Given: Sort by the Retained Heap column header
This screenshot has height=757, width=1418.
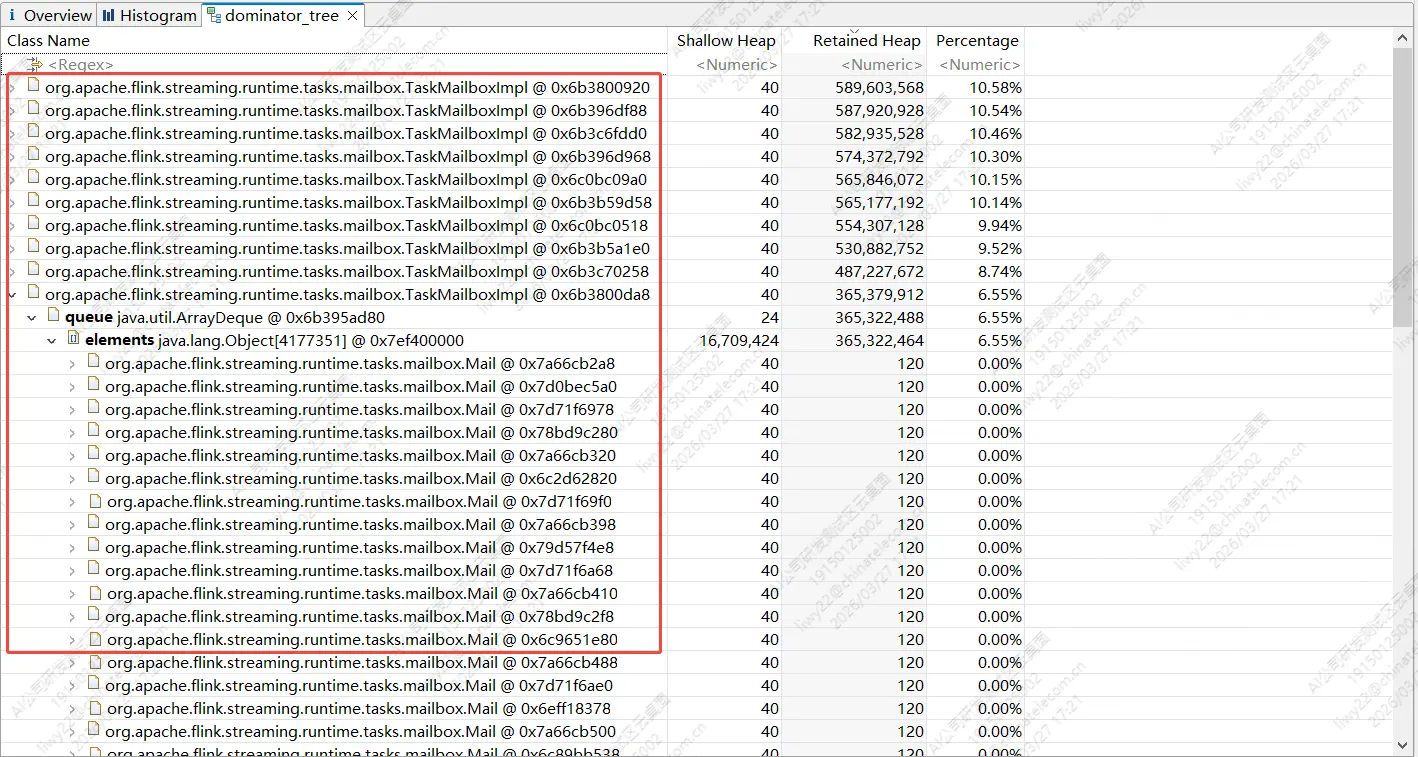Looking at the screenshot, I should coord(855,40).
